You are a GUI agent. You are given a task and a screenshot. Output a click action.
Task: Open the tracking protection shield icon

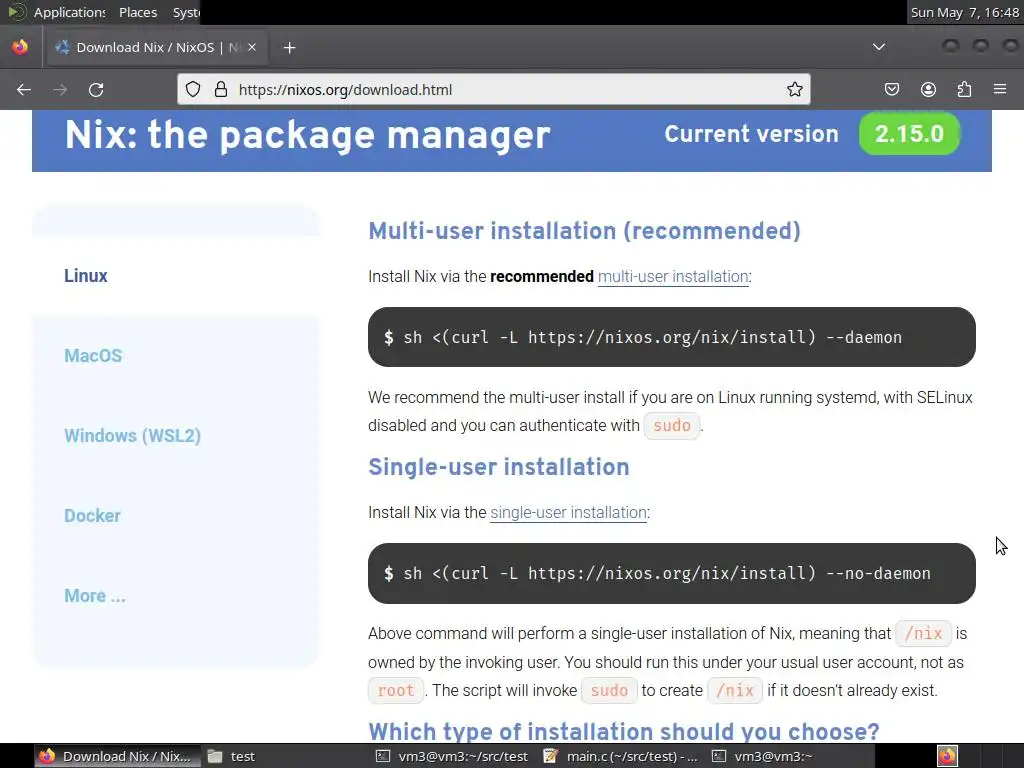pos(193,89)
